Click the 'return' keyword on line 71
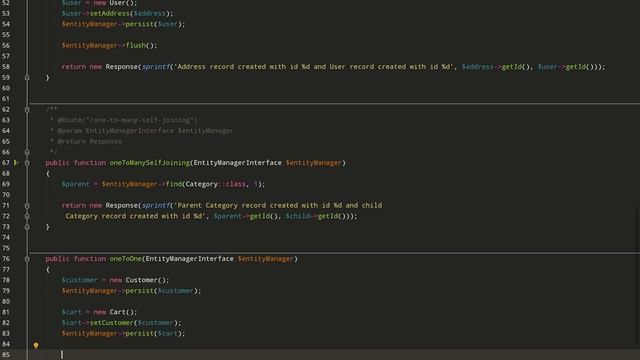 [73, 205]
